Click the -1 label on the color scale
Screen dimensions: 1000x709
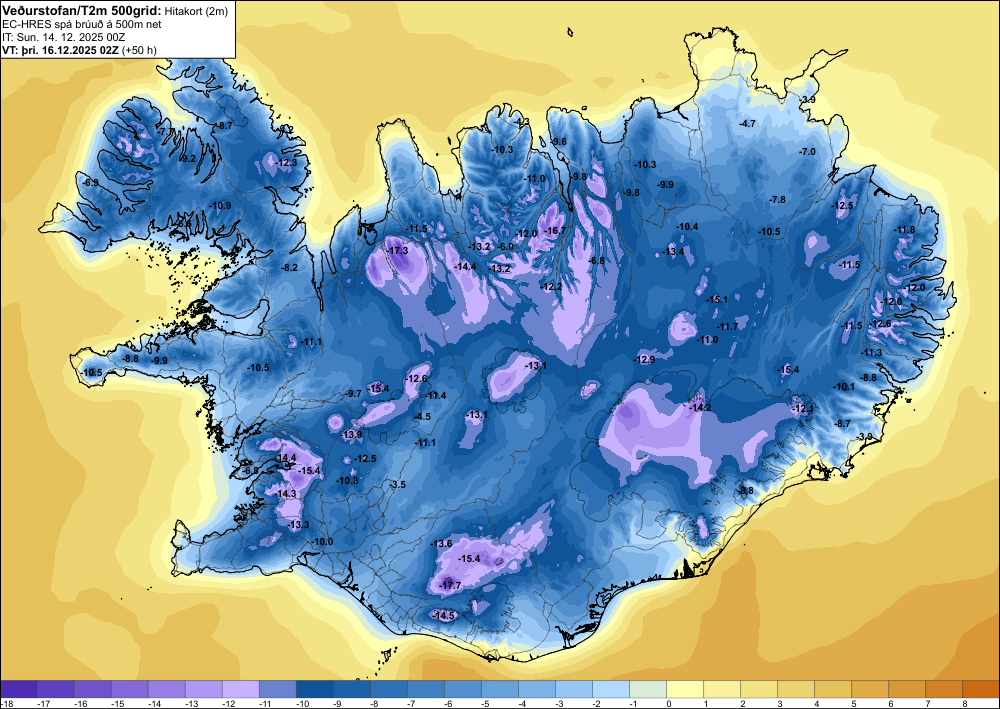[x=635, y=703]
